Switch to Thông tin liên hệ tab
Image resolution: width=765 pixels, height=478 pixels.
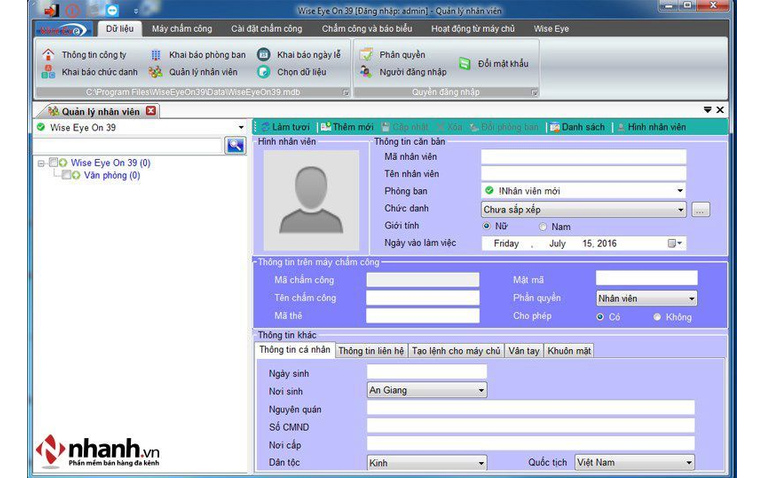point(371,351)
